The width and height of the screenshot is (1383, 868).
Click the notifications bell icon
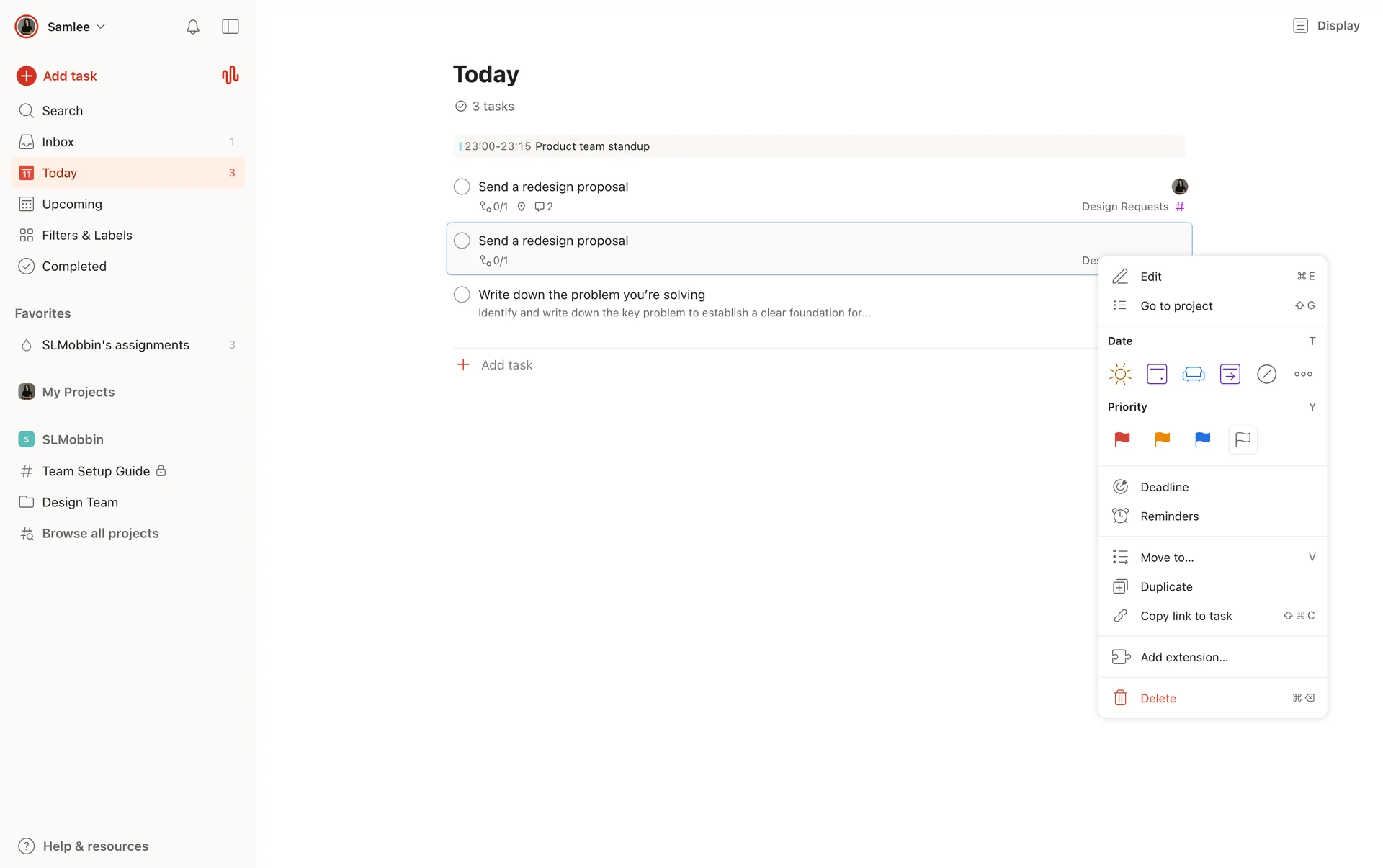[192, 27]
